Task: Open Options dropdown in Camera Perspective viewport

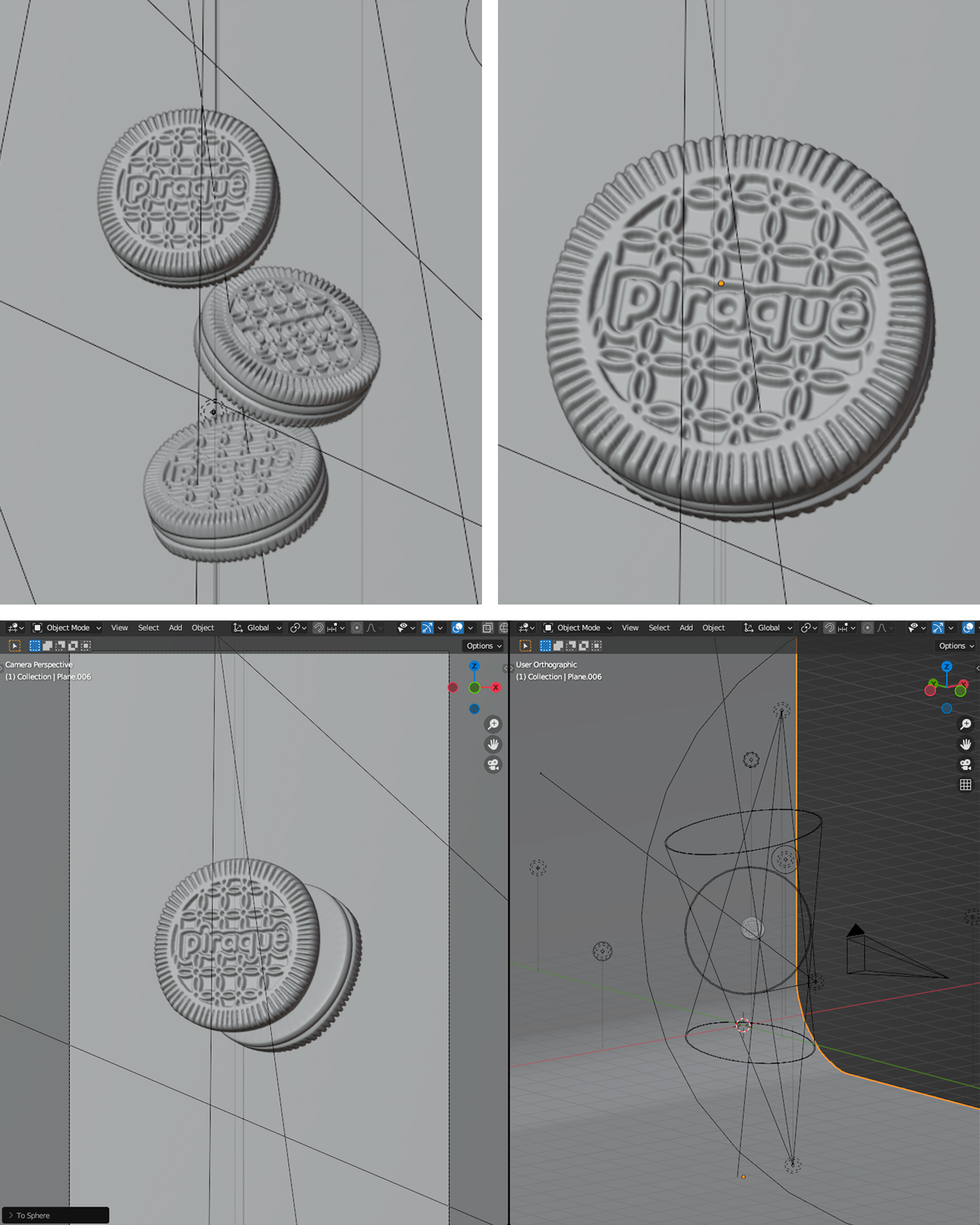Action: [x=484, y=646]
